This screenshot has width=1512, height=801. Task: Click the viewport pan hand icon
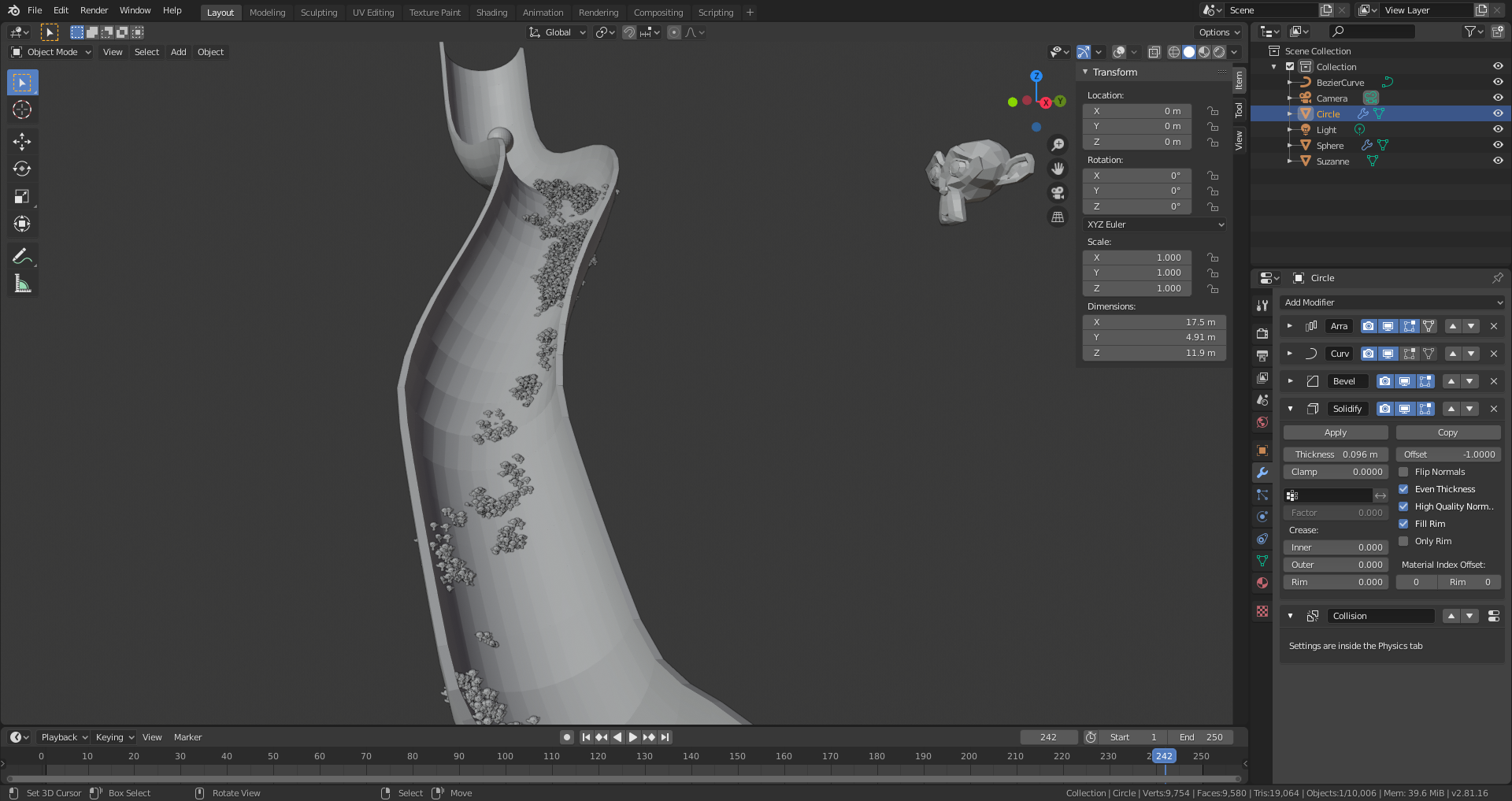click(x=1058, y=169)
